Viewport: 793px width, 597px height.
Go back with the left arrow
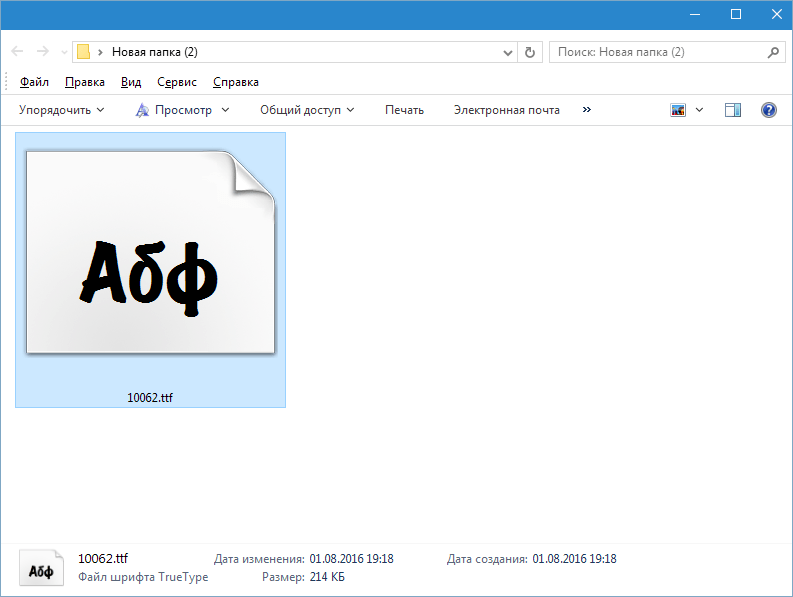click(17, 51)
